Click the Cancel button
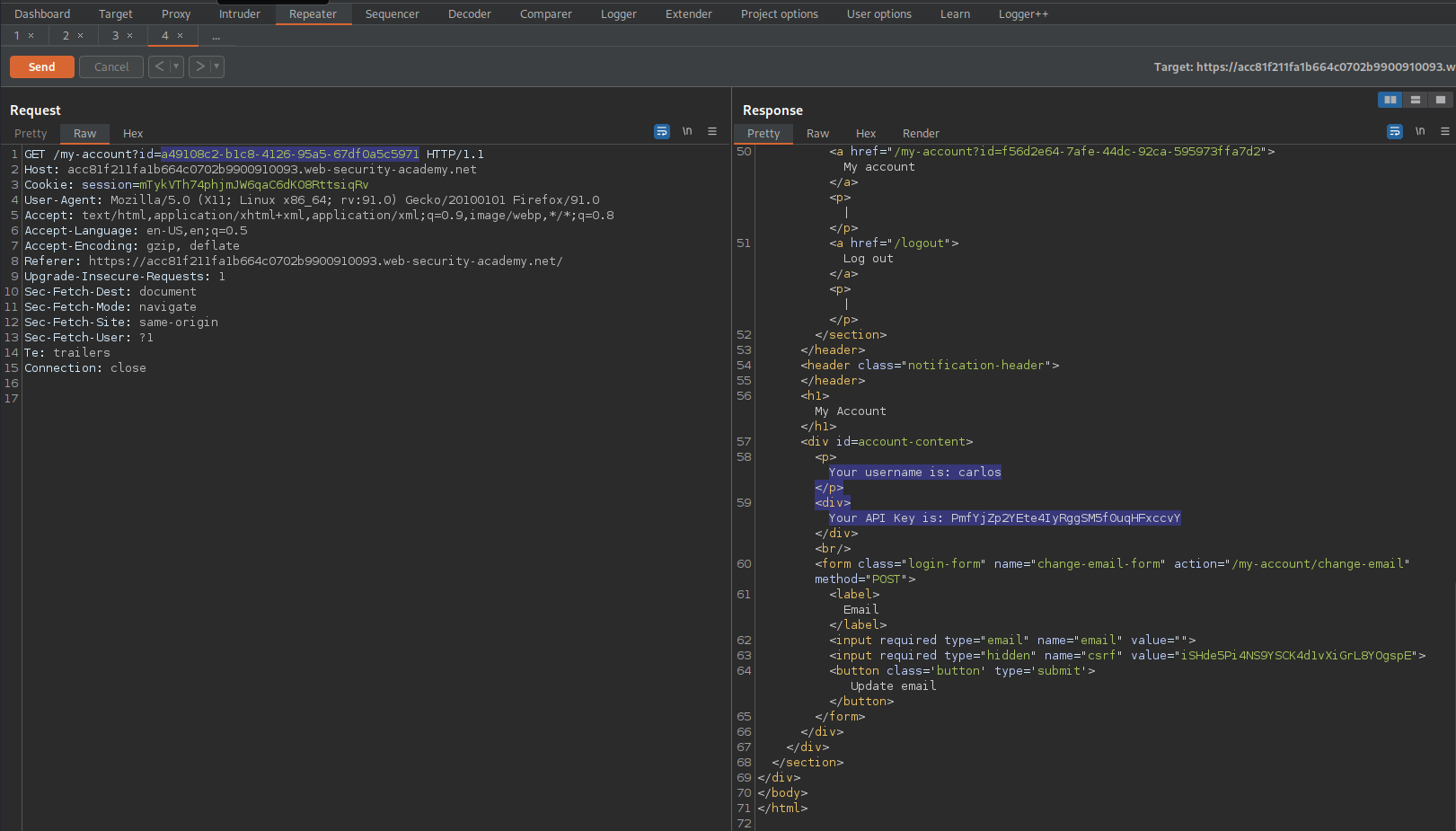 [111, 66]
